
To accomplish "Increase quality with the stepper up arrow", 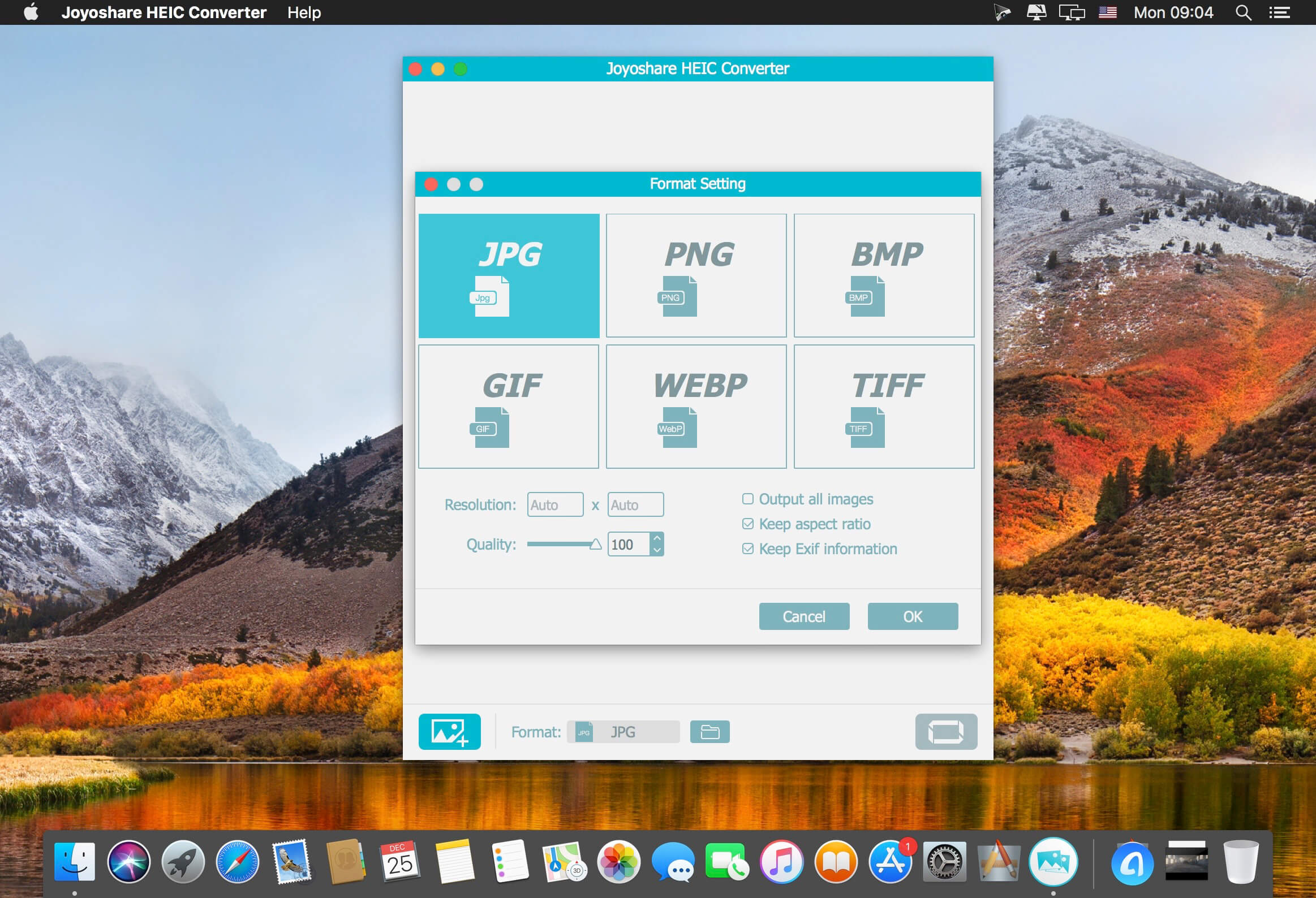I will pyautogui.click(x=657, y=538).
